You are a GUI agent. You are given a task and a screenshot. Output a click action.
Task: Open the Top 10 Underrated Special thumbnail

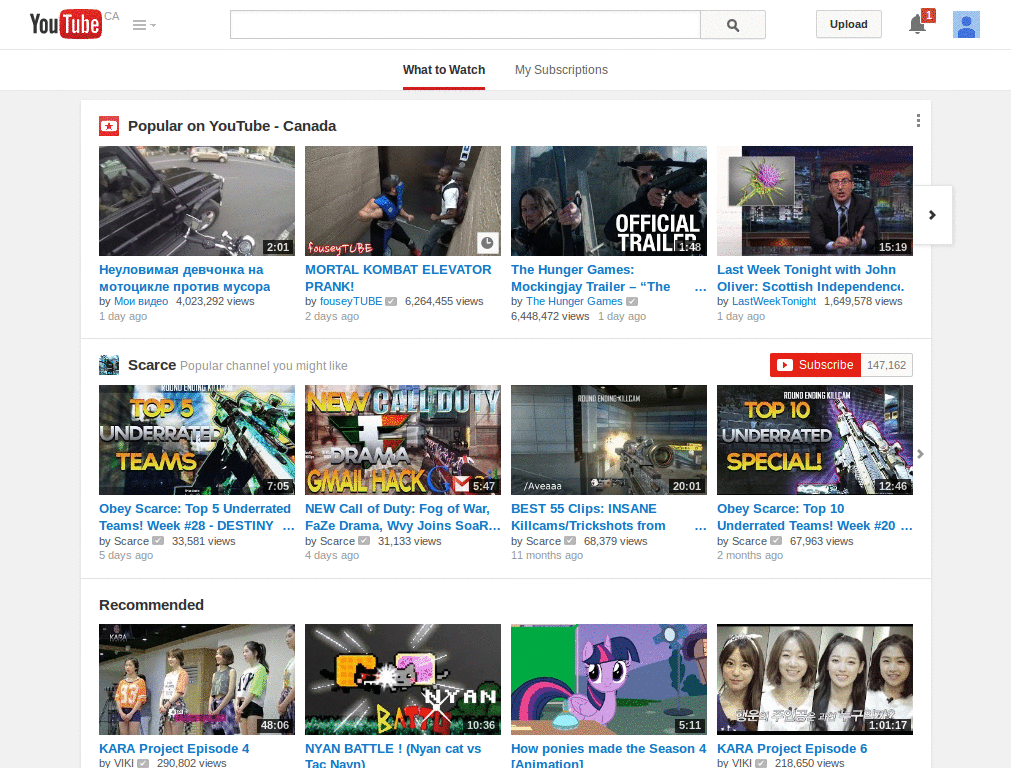click(815, 440)
